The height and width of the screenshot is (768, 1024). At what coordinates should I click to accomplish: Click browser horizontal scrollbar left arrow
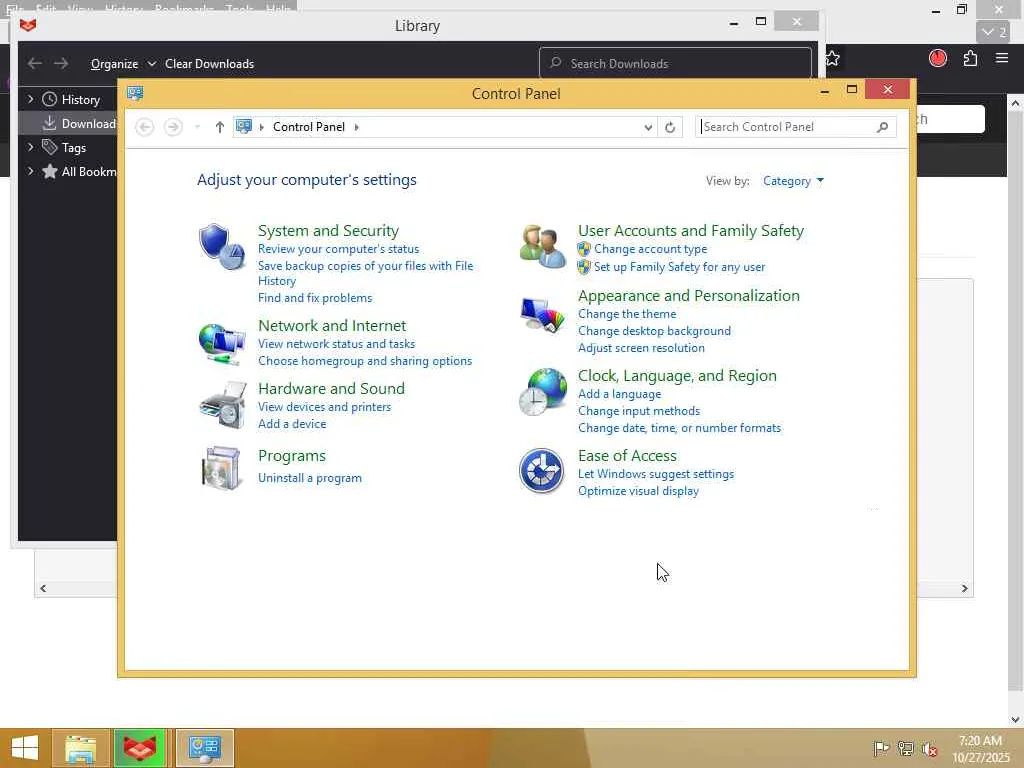[42, 588]
